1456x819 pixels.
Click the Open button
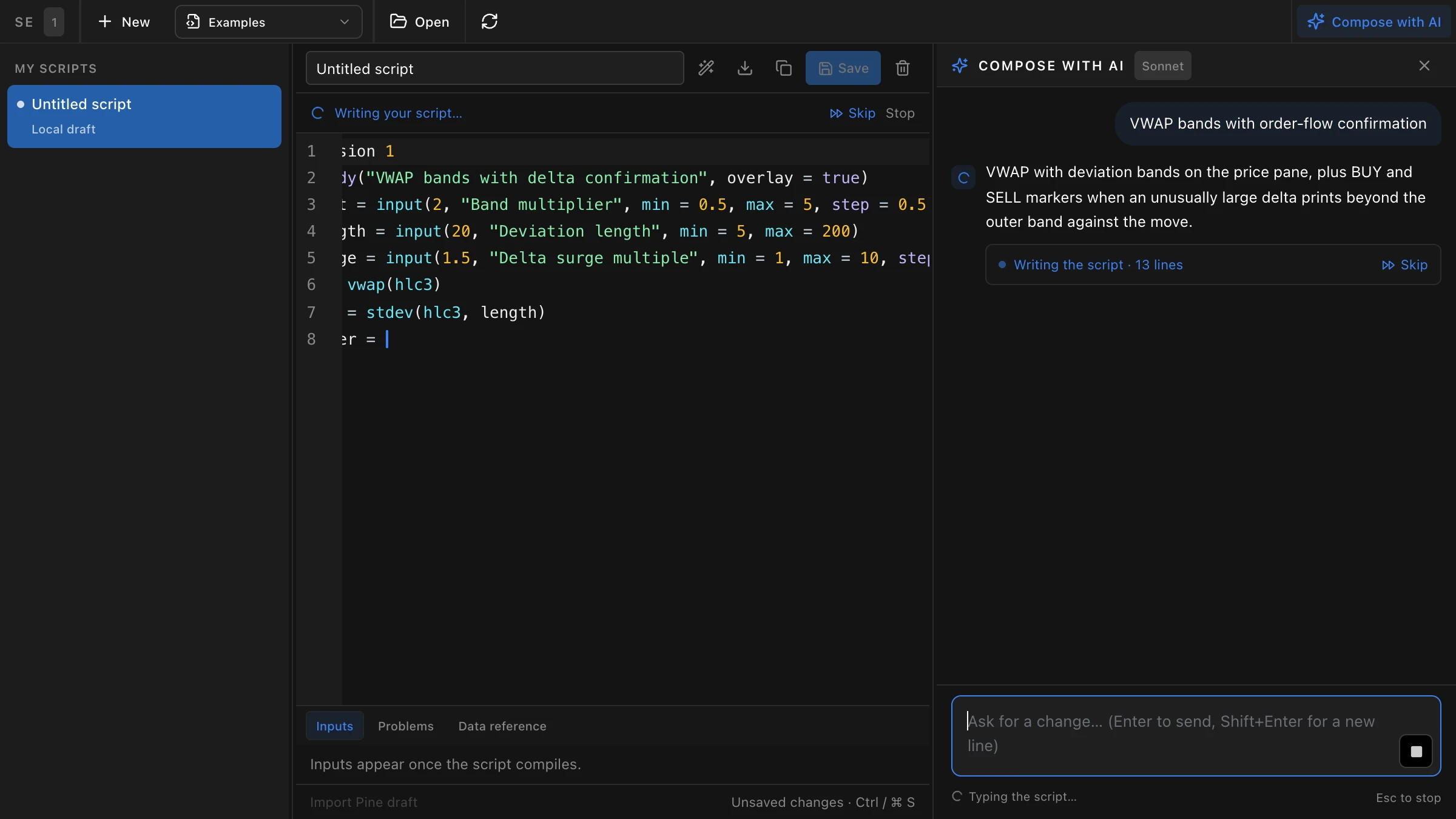(x=419, y=22)
